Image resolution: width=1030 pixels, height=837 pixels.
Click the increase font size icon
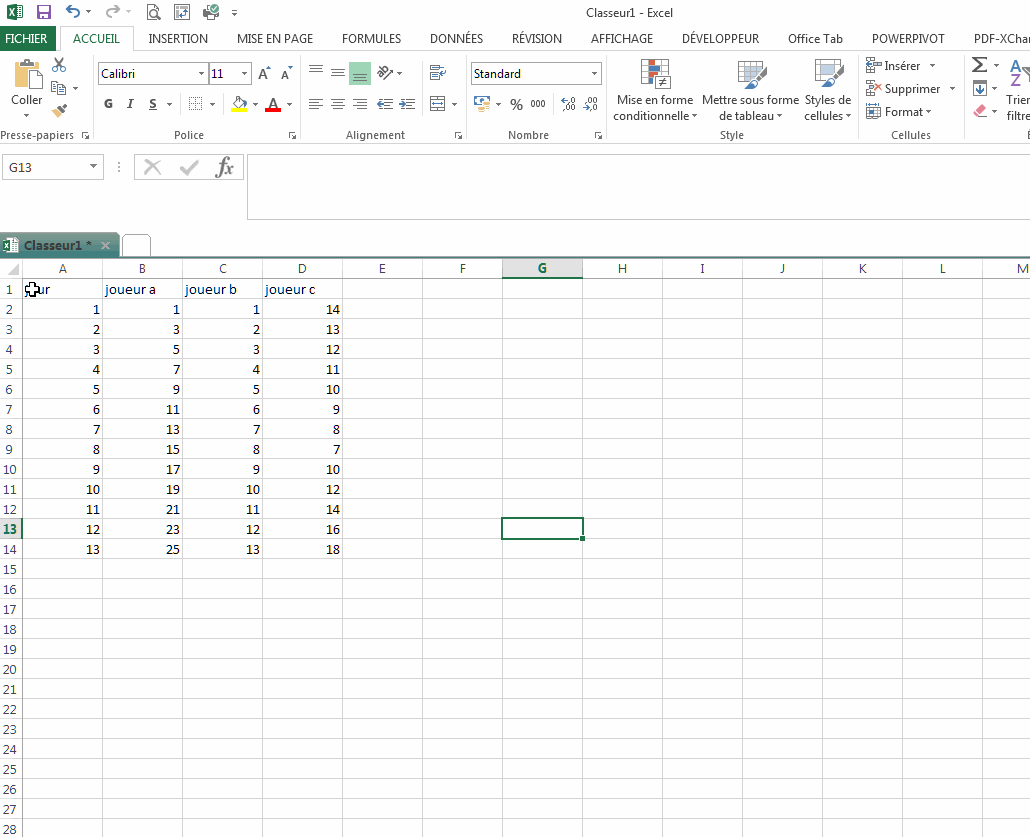pos(264,74)
